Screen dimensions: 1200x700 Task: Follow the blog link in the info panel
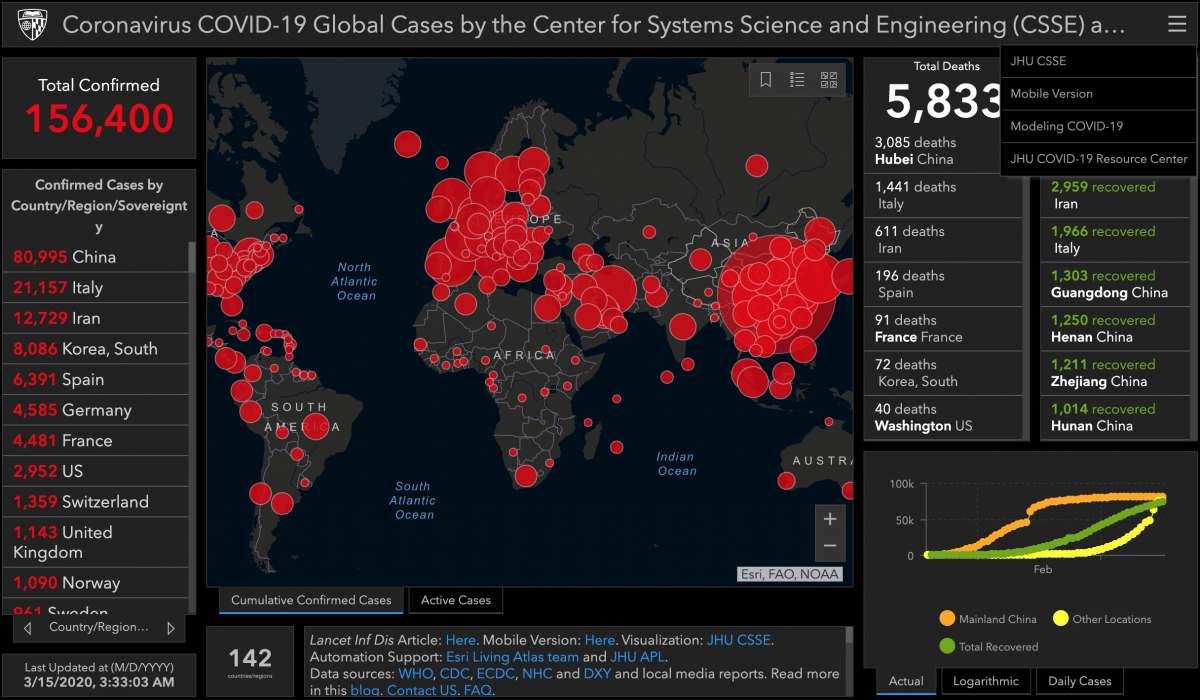click(x=363, y=691)
